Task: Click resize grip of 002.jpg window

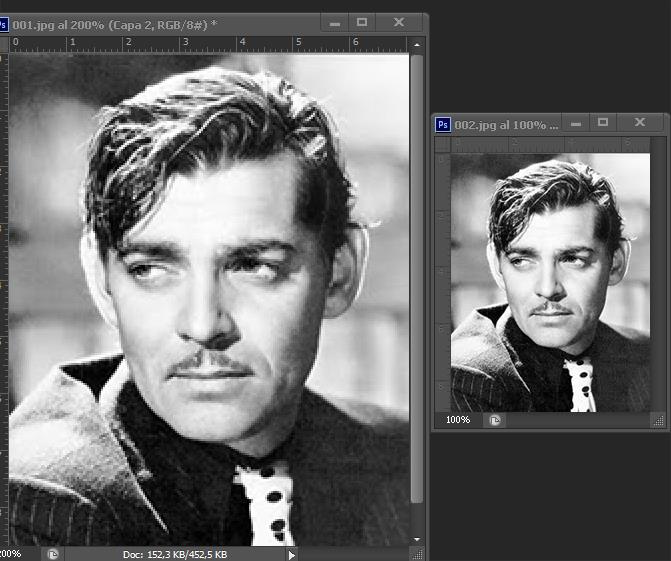Action: (x=659, y=421)
